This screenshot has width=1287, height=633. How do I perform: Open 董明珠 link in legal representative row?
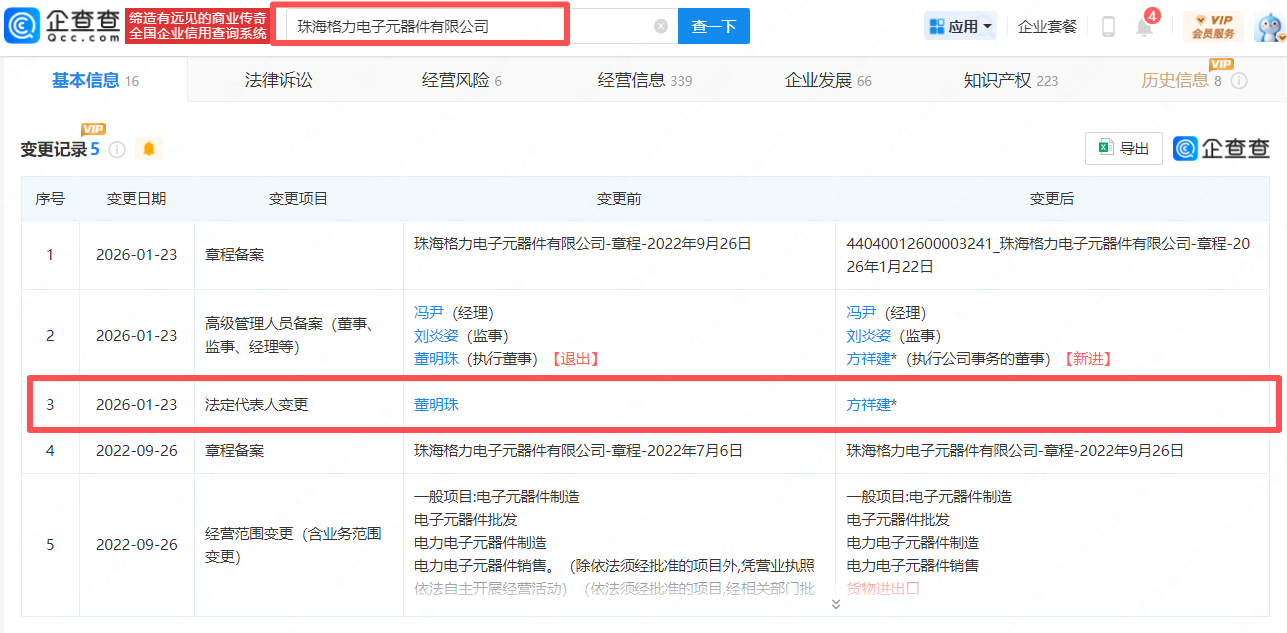(436, 405)
